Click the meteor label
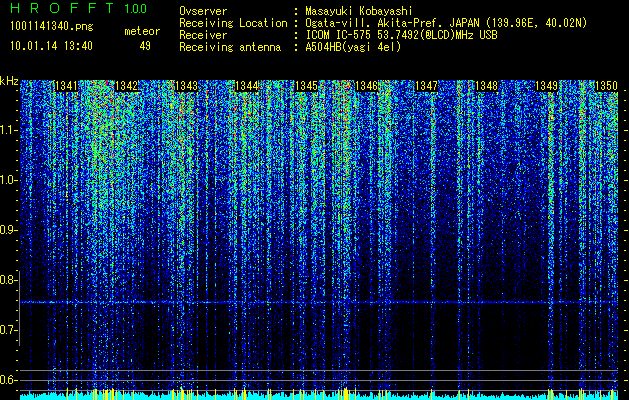This screenshot has width=629, height=400. [x=142, y=31]
